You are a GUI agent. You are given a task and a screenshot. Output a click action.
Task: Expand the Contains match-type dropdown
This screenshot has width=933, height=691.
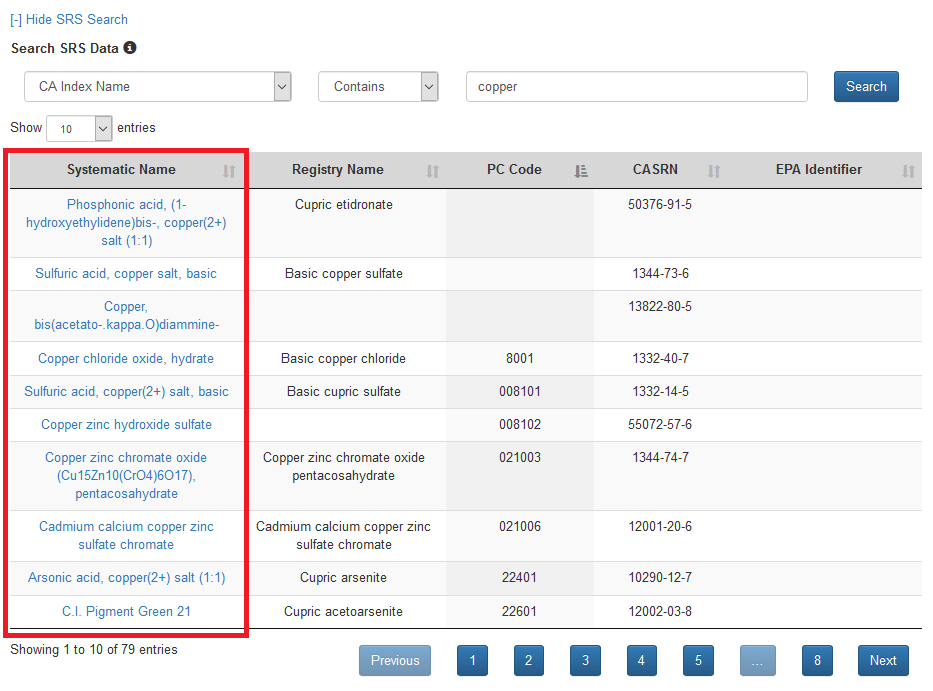tap(378, 87)
